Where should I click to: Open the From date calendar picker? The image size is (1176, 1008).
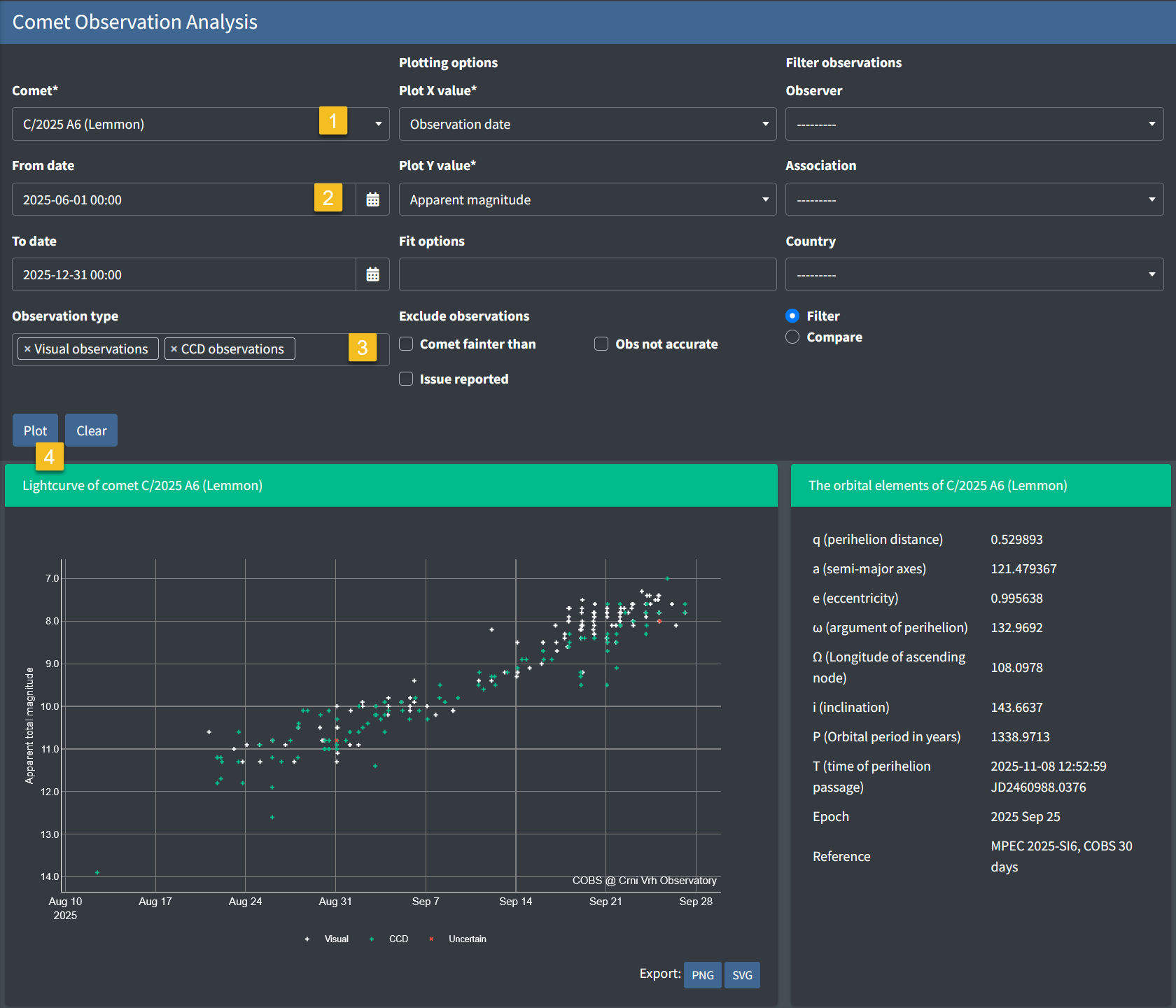coord(372,199)
